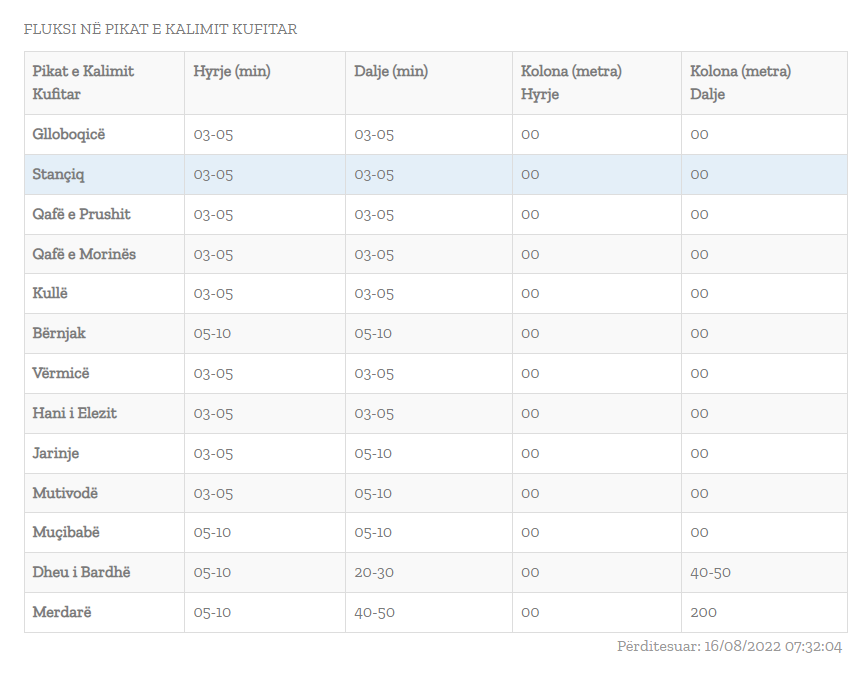Viewport: 862px width, 678px height.
Task: Click the Kullë border point name
Action: tap(50, 293)
